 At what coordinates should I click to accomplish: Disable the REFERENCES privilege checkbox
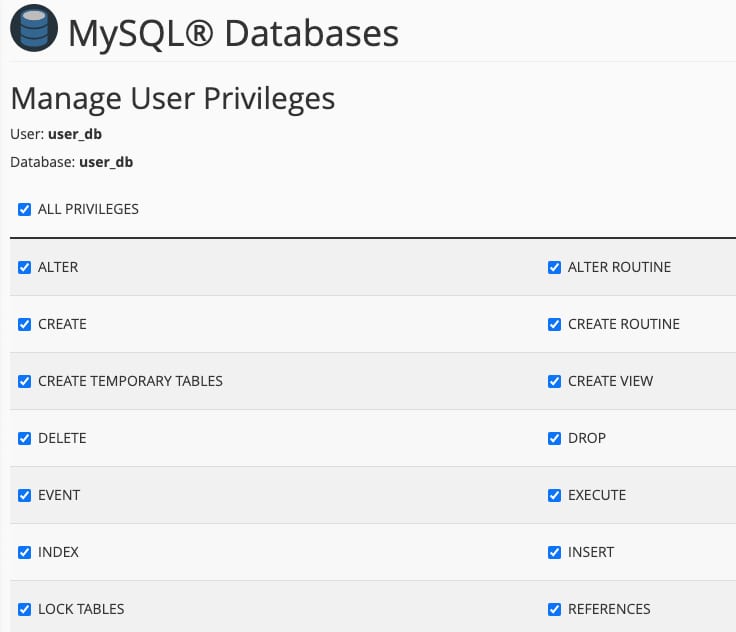pyautogui.click(x=555, y=610)
